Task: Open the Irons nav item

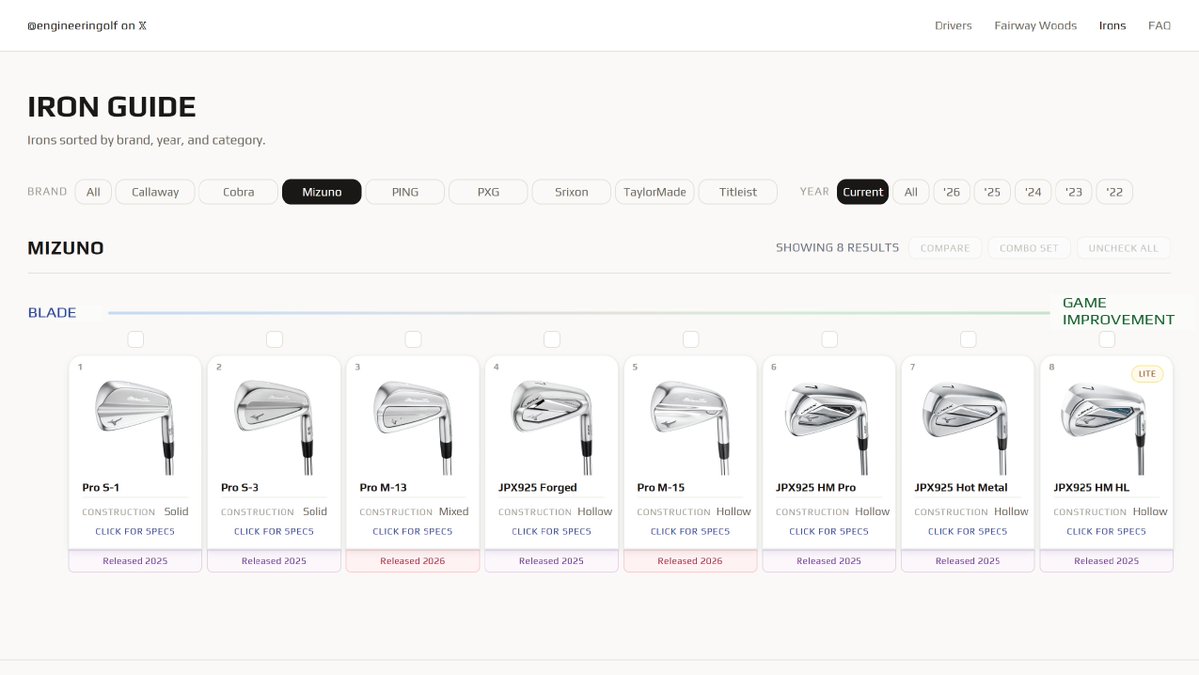Action: pyautogui.click(x=1112, y=25)
